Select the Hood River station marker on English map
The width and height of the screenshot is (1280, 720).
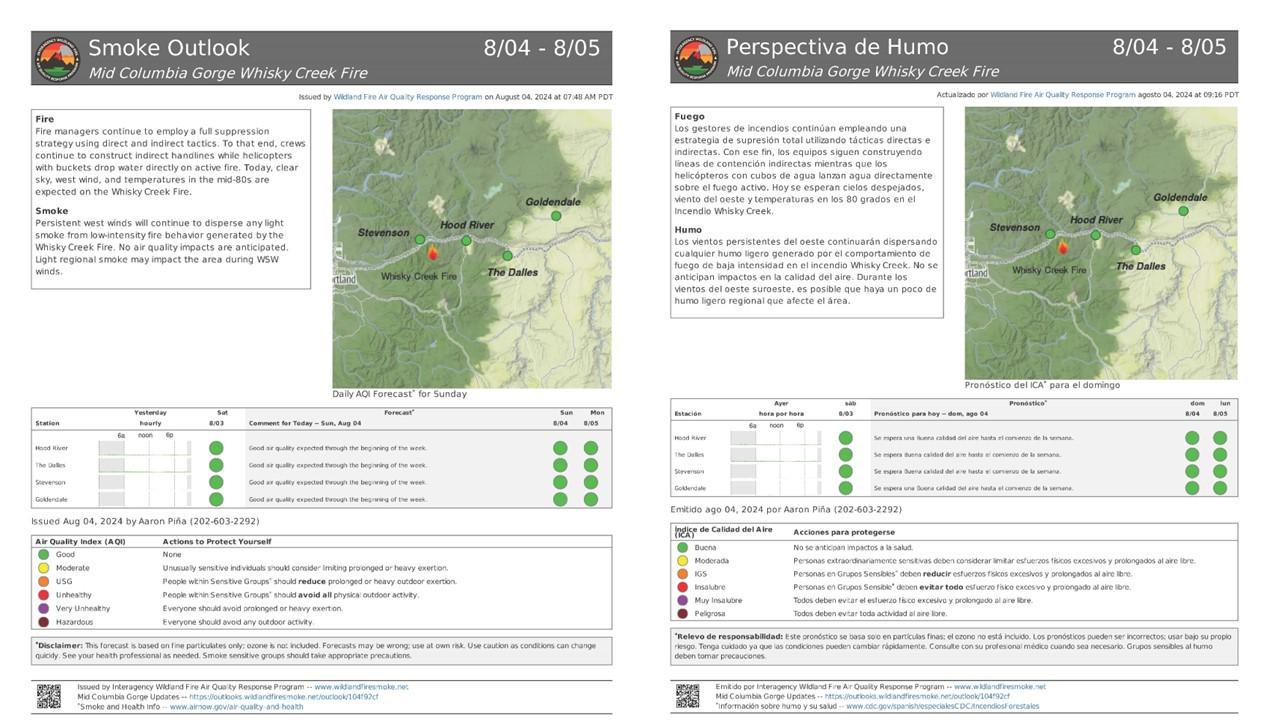(466, 240)
